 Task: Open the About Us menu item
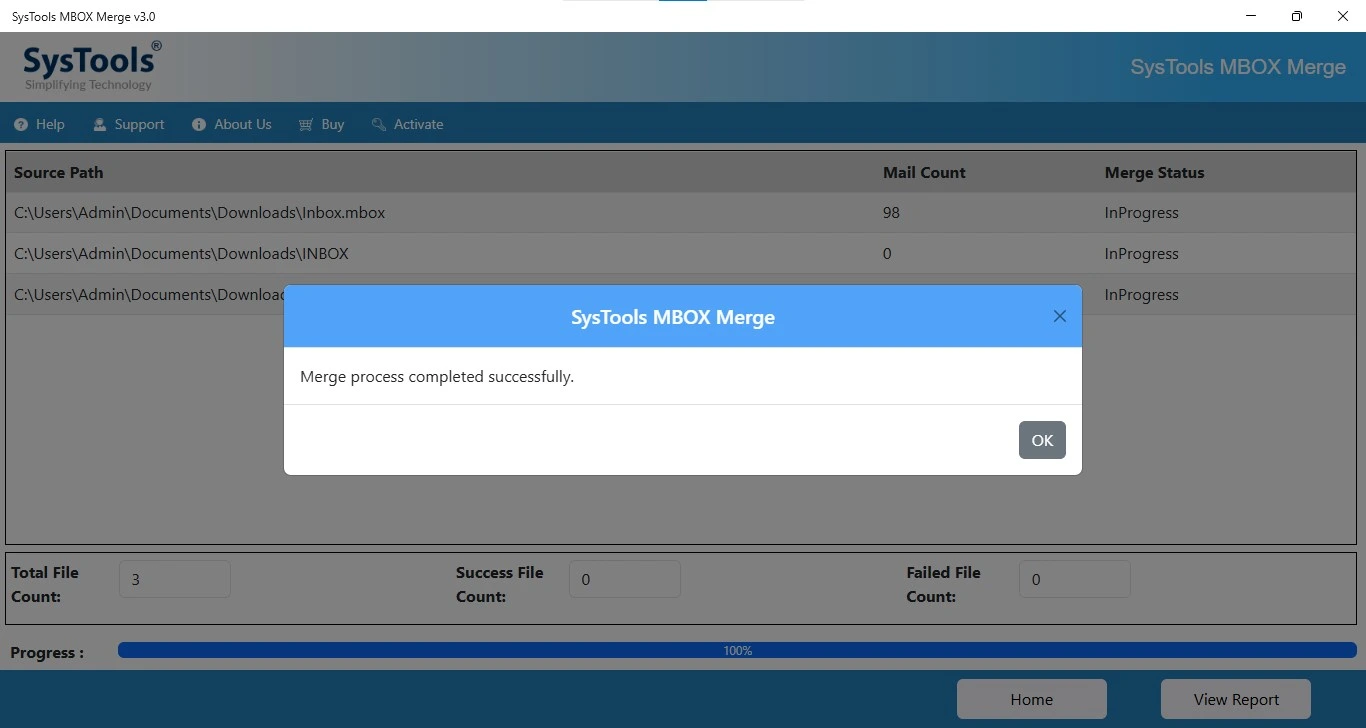[231, 125]
